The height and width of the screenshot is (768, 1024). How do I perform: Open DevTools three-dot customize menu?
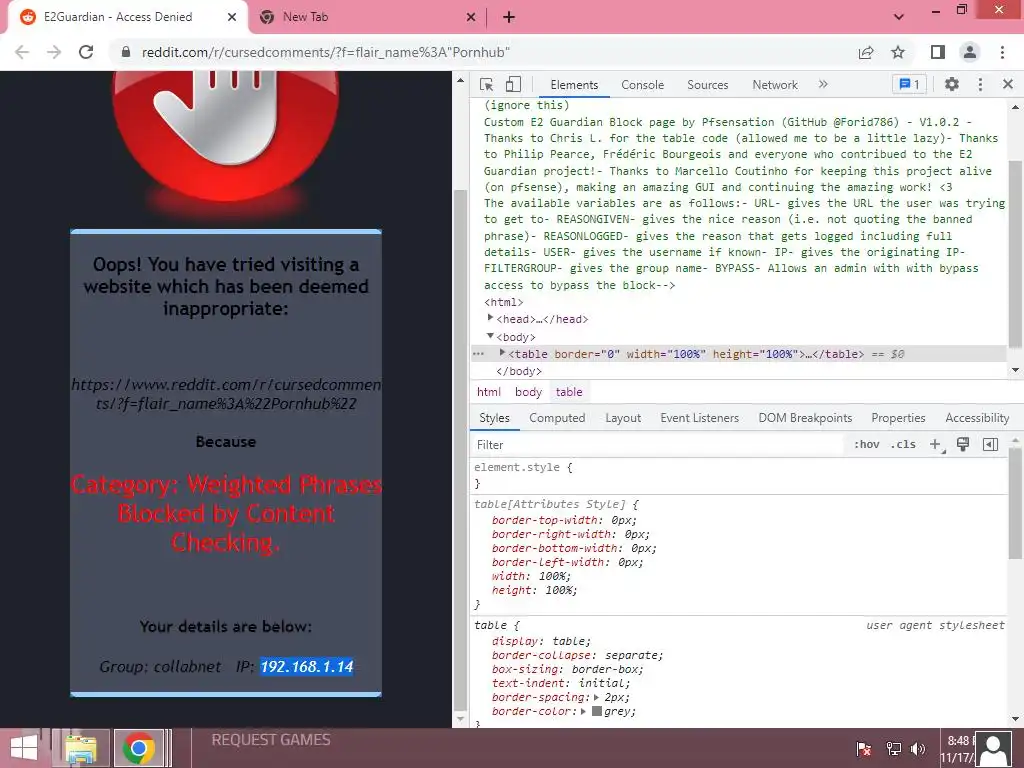click(980, 84)
